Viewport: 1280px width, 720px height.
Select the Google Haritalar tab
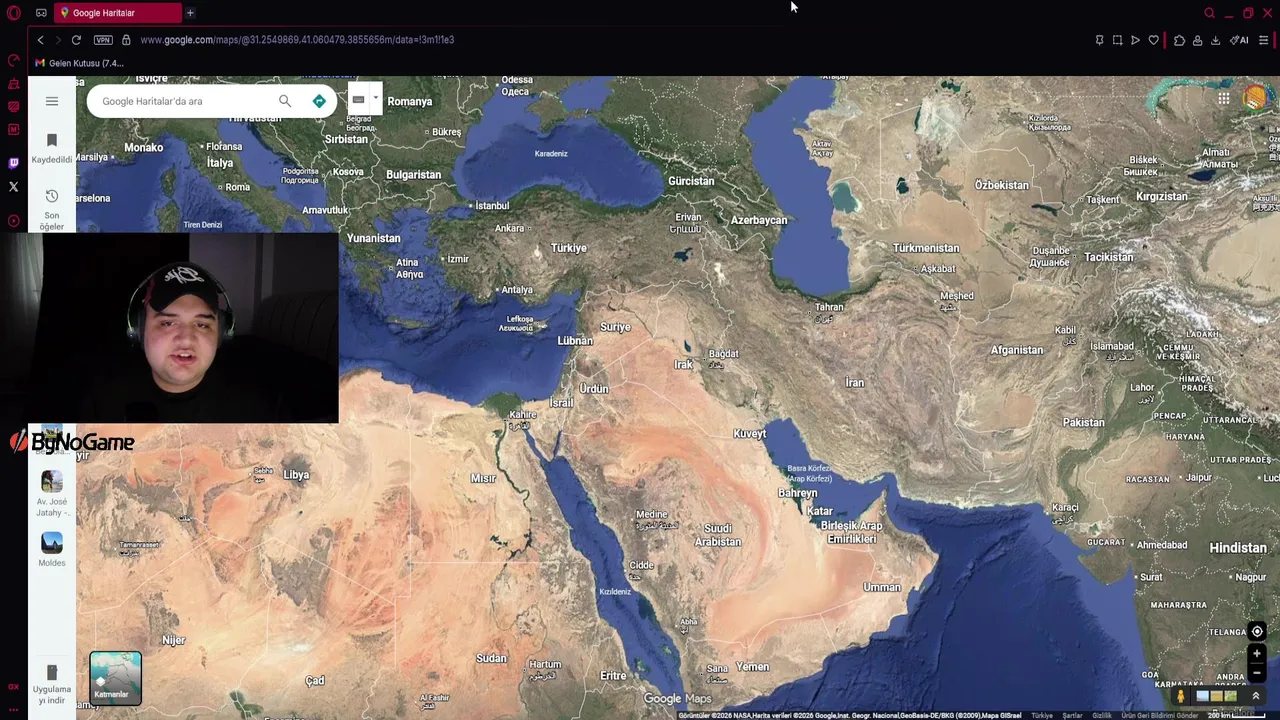click(117, 13)
